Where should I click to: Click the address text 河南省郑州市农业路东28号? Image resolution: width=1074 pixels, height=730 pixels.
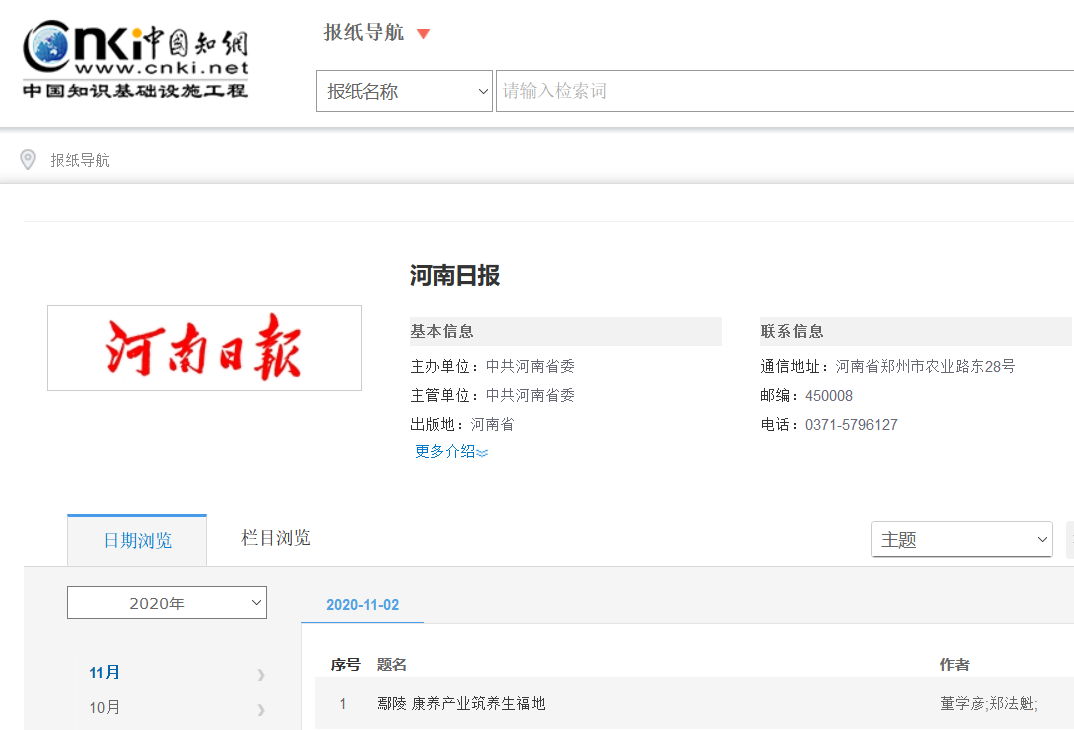[925, 366]
